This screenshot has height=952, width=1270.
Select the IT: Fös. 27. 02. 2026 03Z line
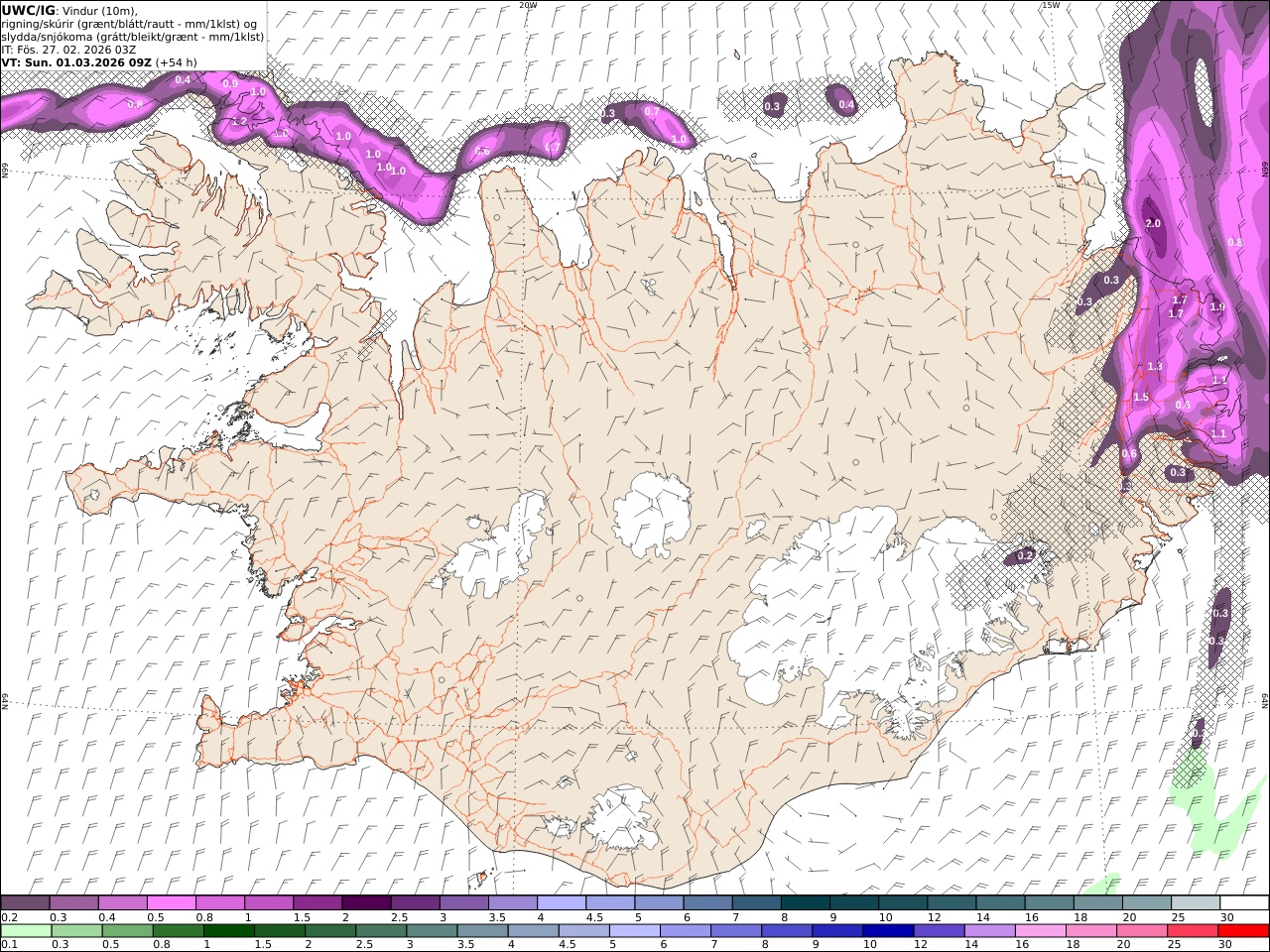tap(69, 49)
